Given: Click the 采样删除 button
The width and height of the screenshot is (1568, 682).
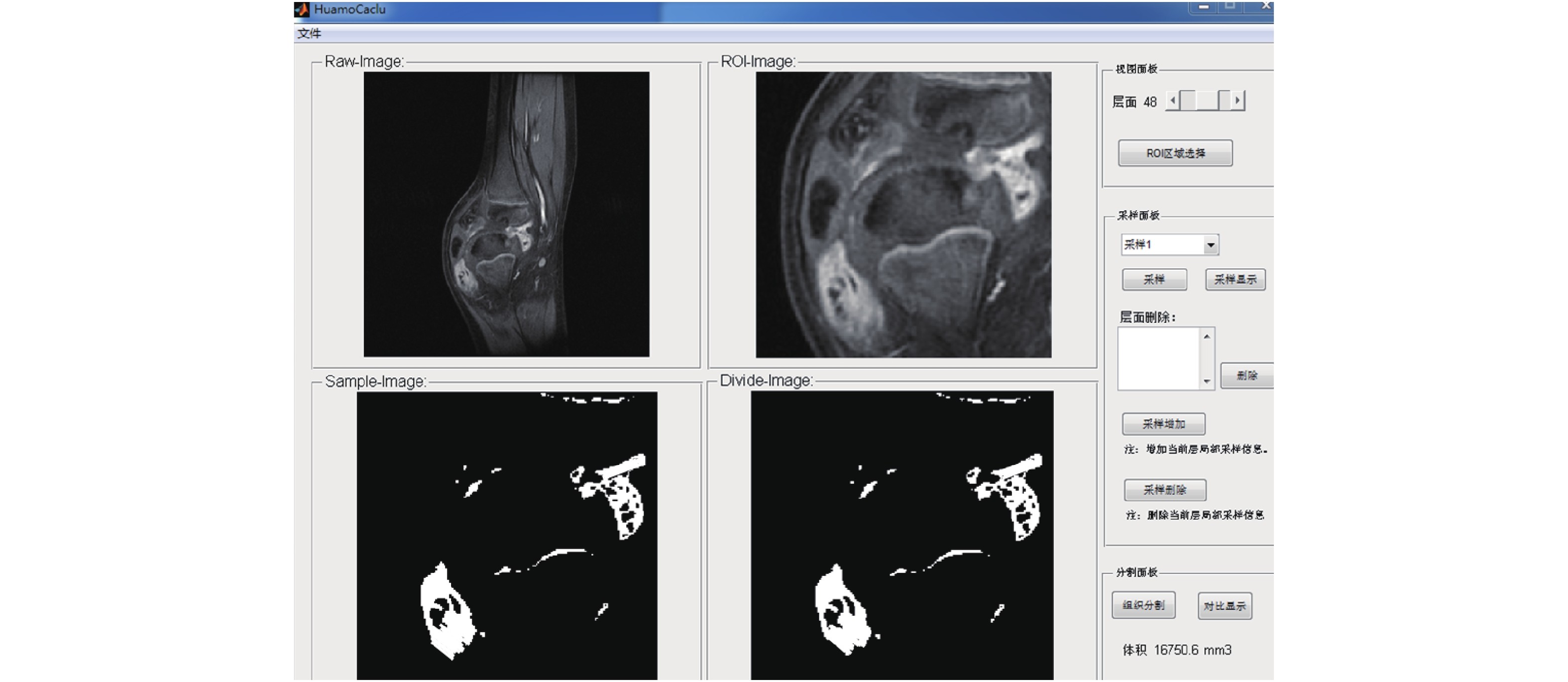Looking at the screenshot, I should click(x=1164, y=489).
